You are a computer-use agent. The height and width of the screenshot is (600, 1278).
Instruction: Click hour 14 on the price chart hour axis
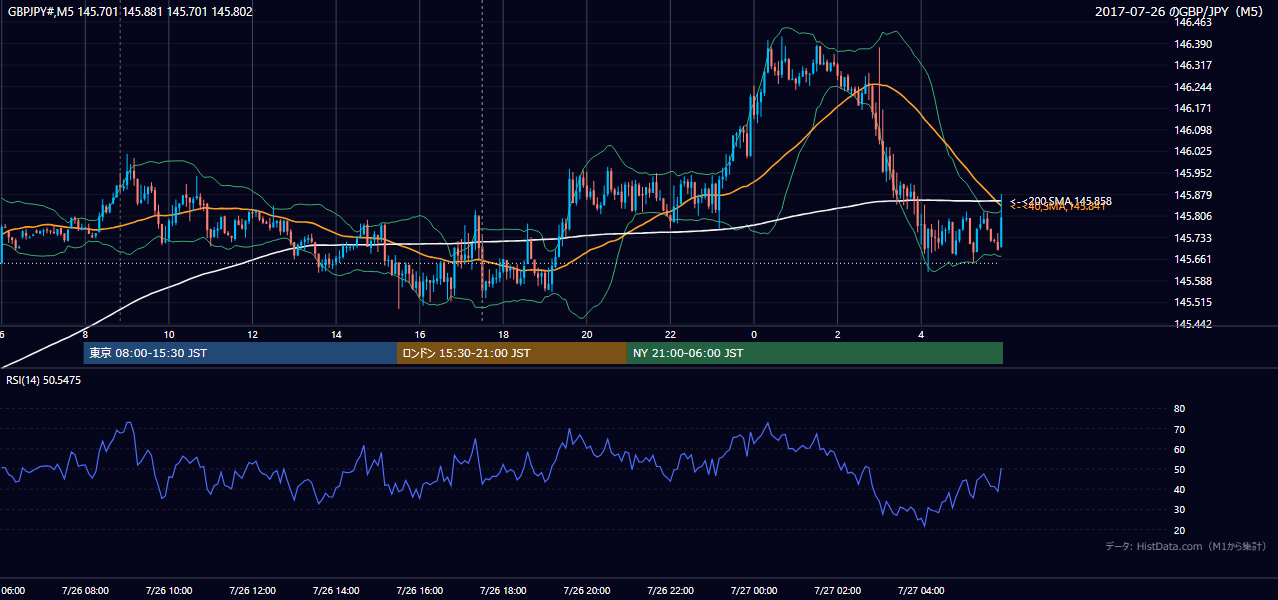point(336,335)
